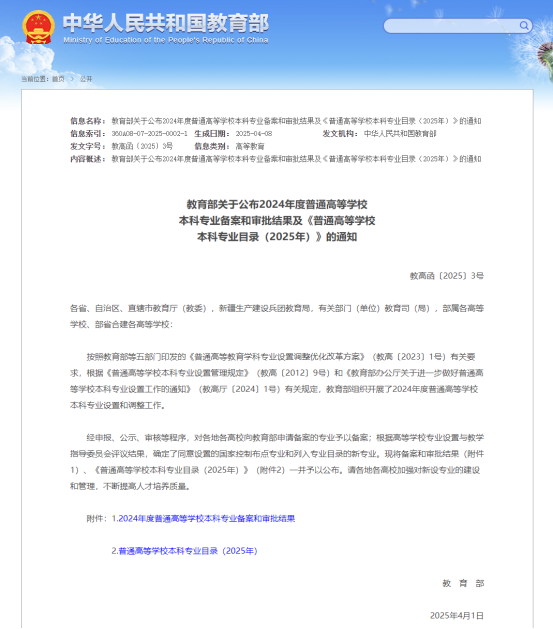Click the 发文字号 label
Screen dimensions: 553x629
[x=88, y=146]
